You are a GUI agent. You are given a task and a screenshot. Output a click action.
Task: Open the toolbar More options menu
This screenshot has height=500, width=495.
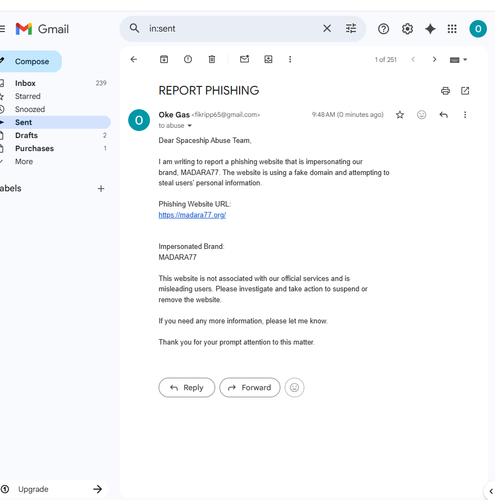coord(290,59)
